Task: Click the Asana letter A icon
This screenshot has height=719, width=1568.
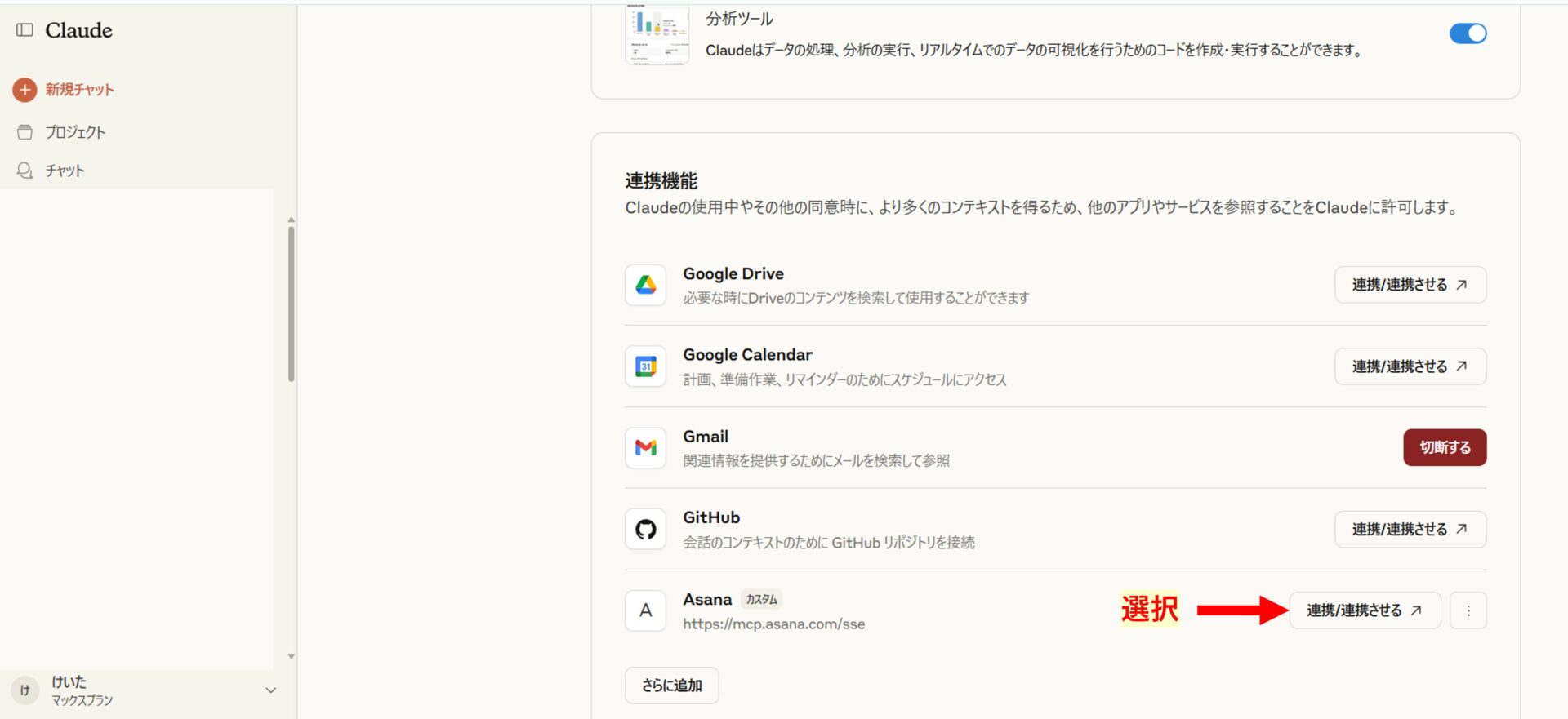Action: click(646, 610)
